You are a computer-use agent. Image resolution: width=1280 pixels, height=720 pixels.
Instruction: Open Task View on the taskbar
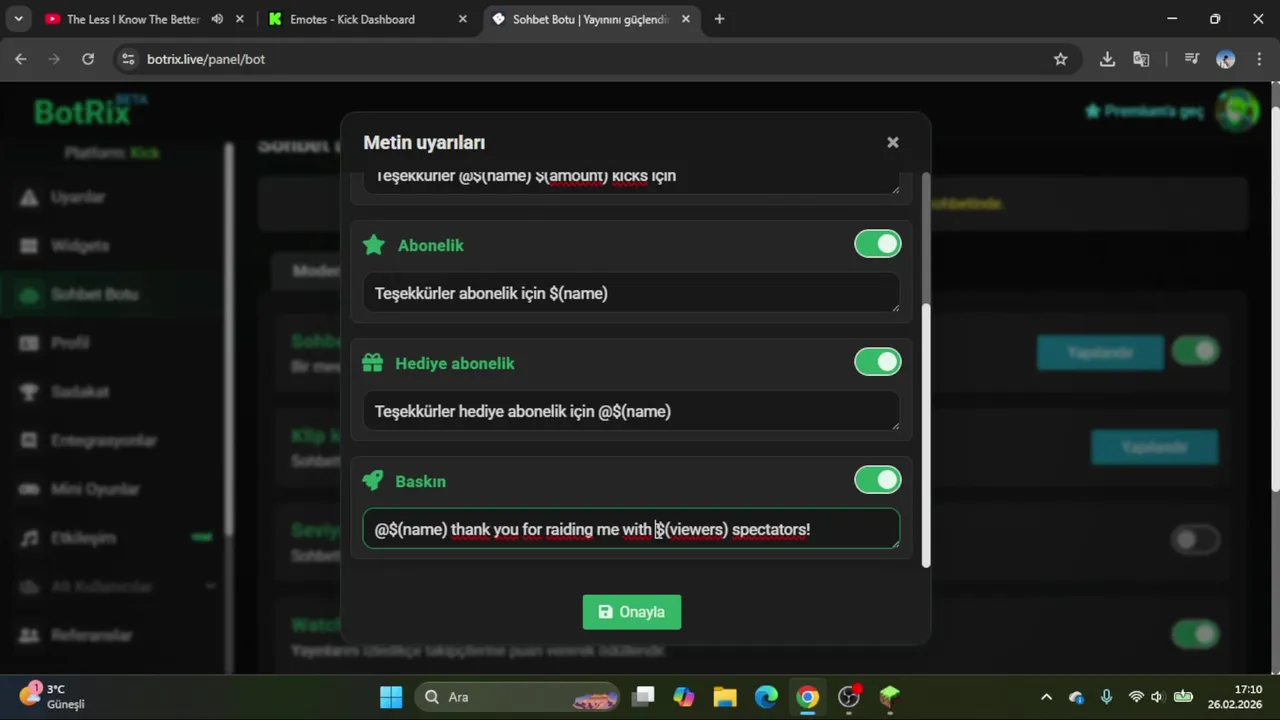(643, 697)
